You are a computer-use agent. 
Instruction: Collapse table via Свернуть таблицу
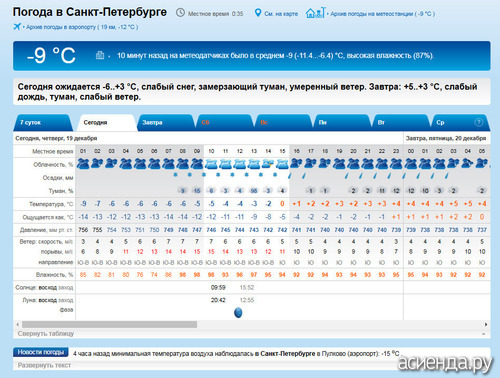[46, 333]
